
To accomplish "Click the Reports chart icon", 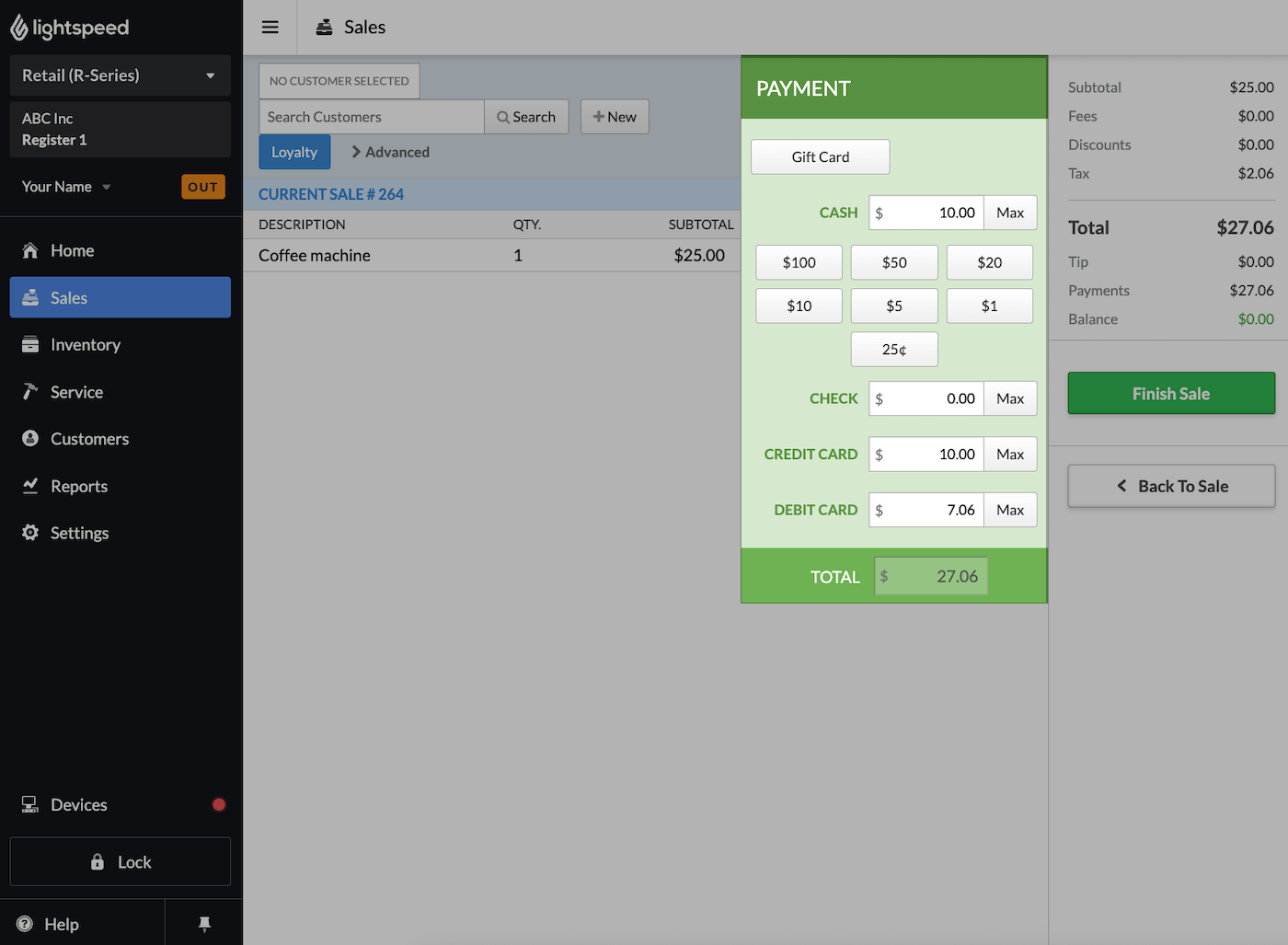I will click(30, 486).
